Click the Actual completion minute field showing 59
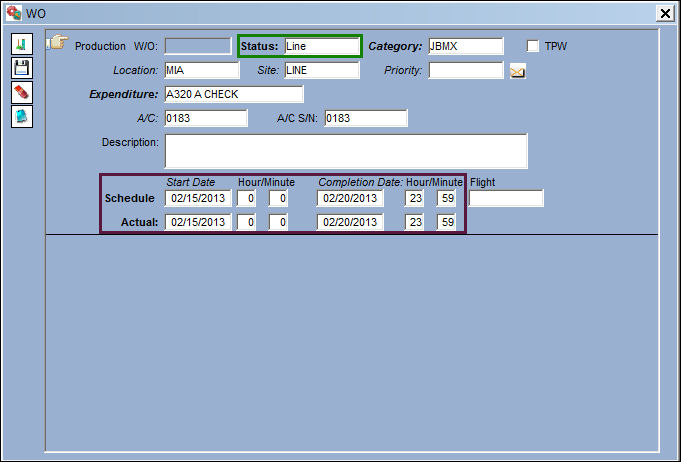 (446, 222)
